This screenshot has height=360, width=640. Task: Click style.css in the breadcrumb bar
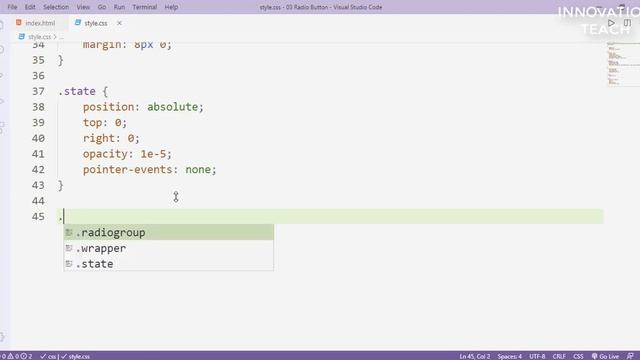pos(40,37)
